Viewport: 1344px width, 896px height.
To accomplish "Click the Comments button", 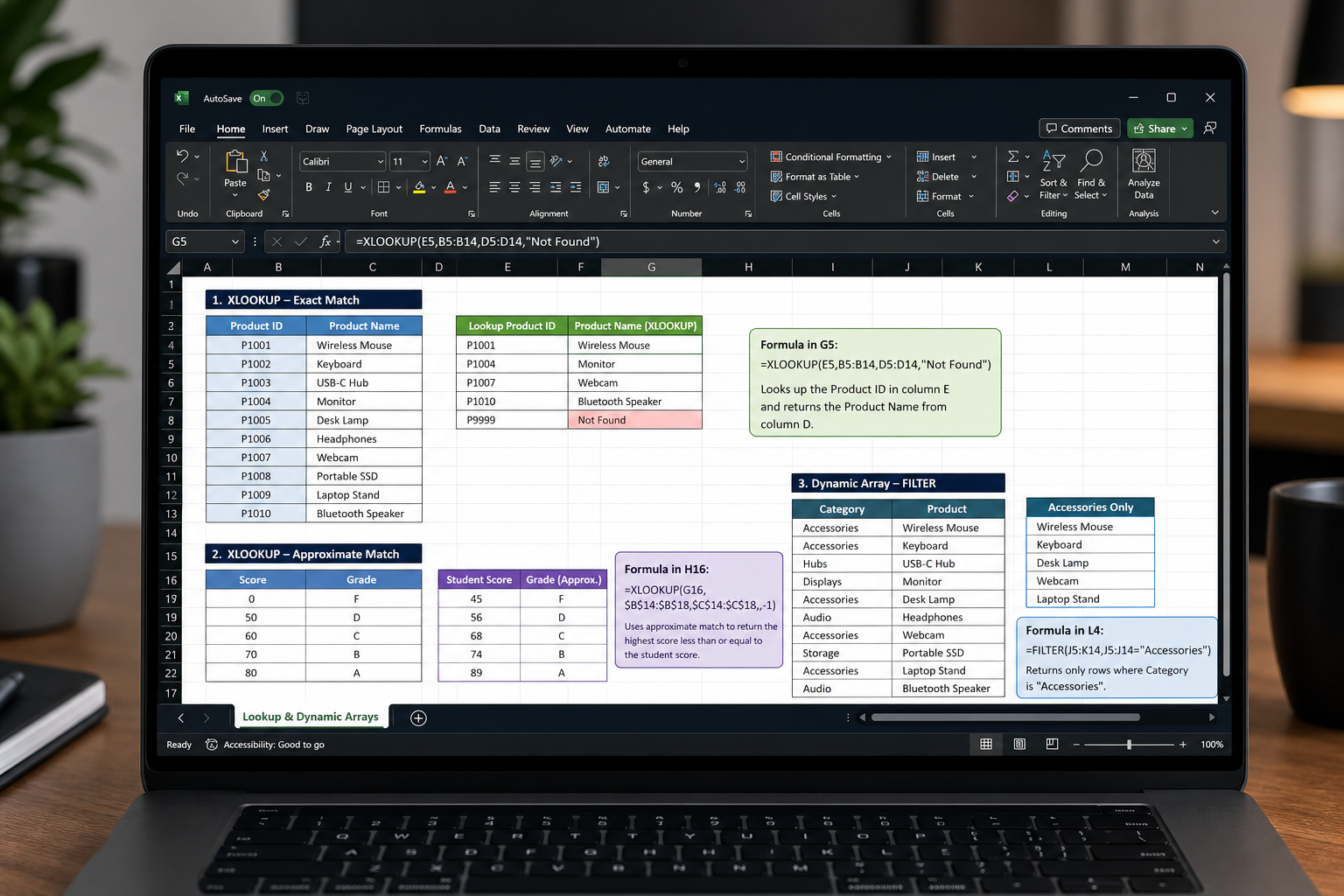I will click(x=1080, y=129).
